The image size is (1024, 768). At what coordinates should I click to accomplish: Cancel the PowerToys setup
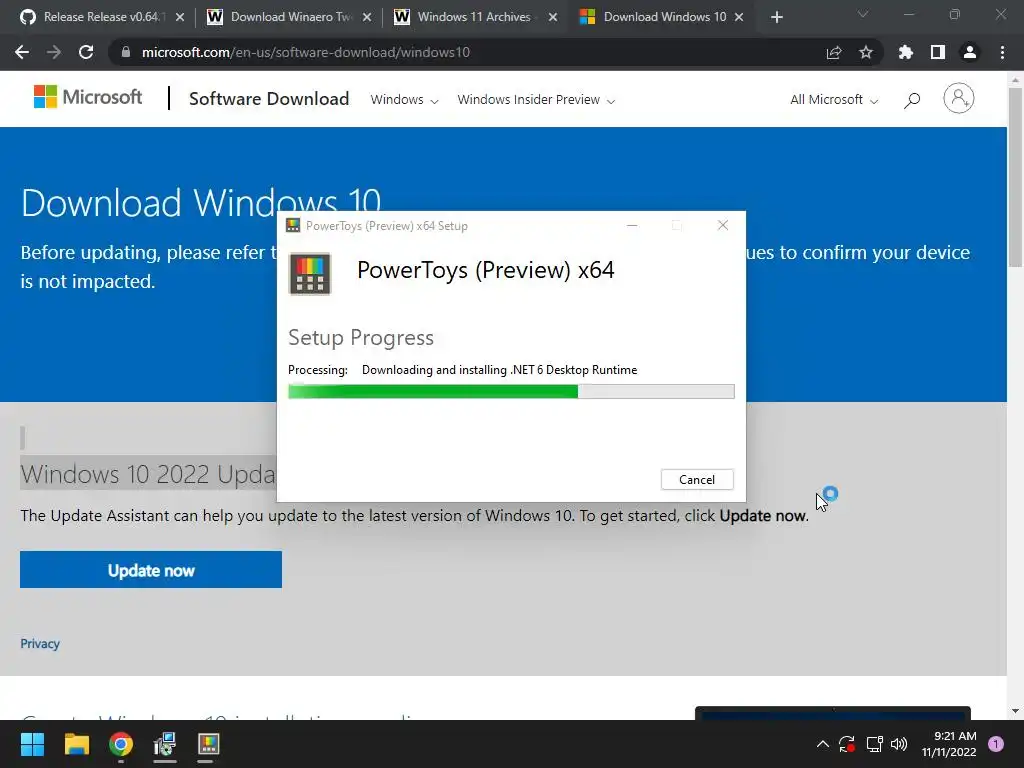tap(697, 479)
